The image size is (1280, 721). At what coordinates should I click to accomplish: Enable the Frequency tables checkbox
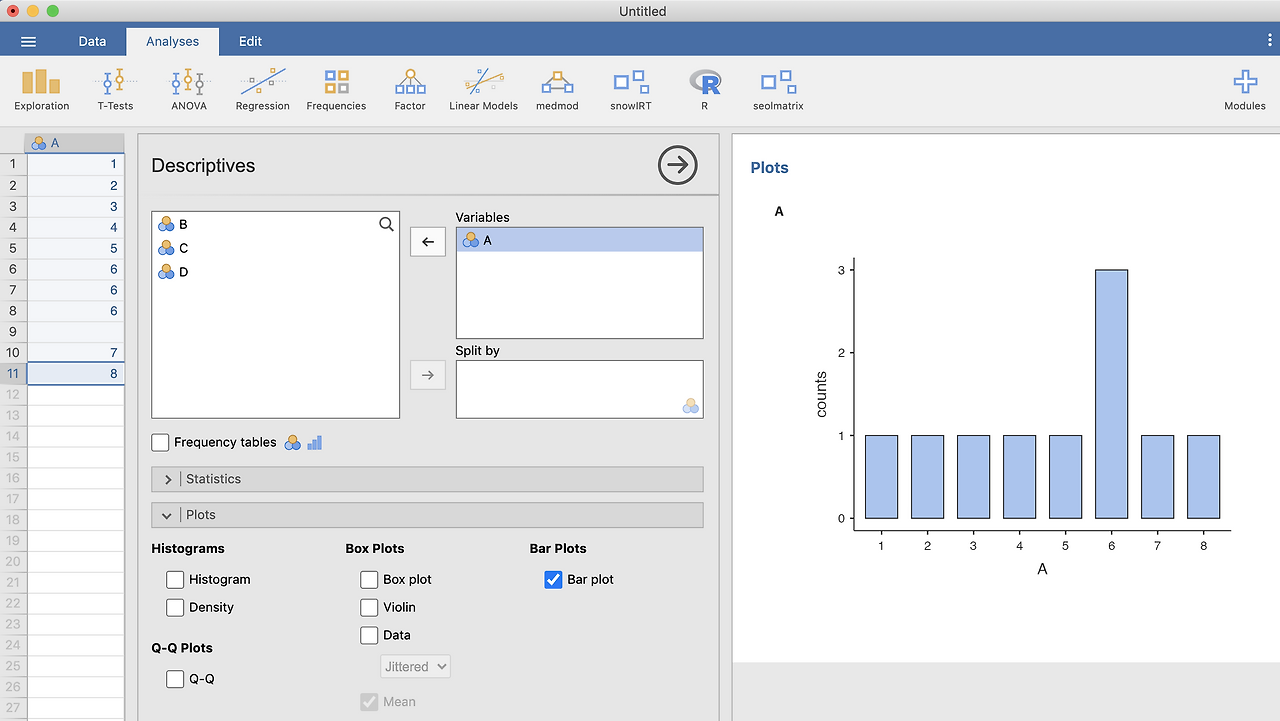click(160, 442)
